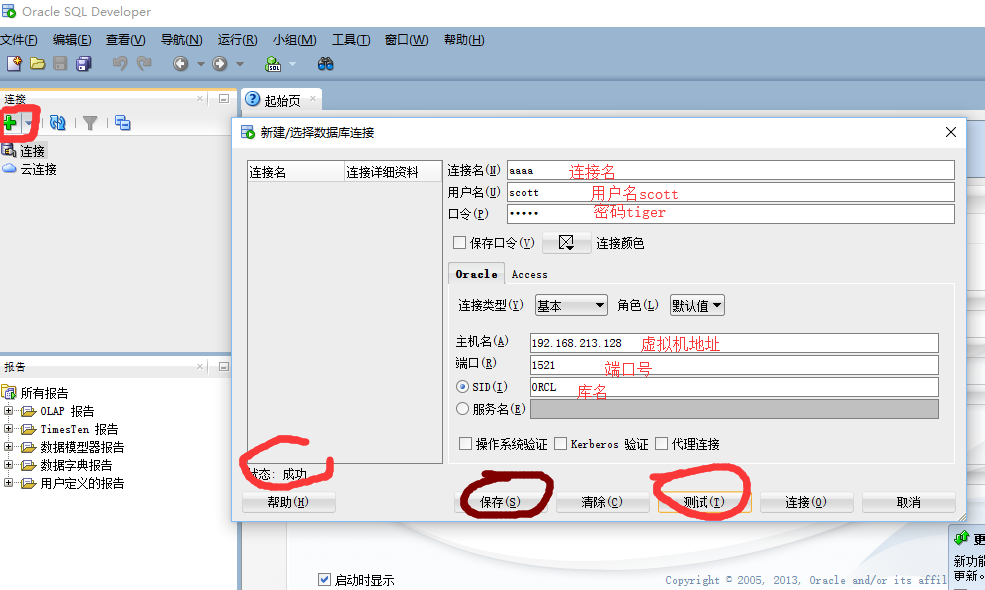
Task: Click the 保存(S) button
Action: 500,502
